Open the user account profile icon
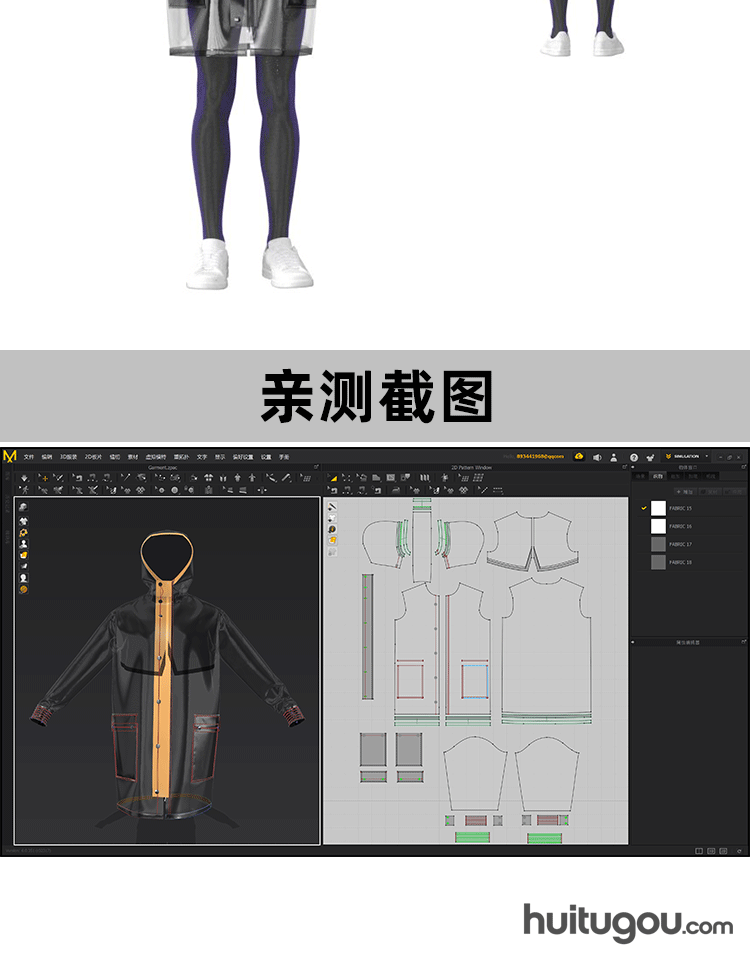750x960 pixels. point(614,457)
